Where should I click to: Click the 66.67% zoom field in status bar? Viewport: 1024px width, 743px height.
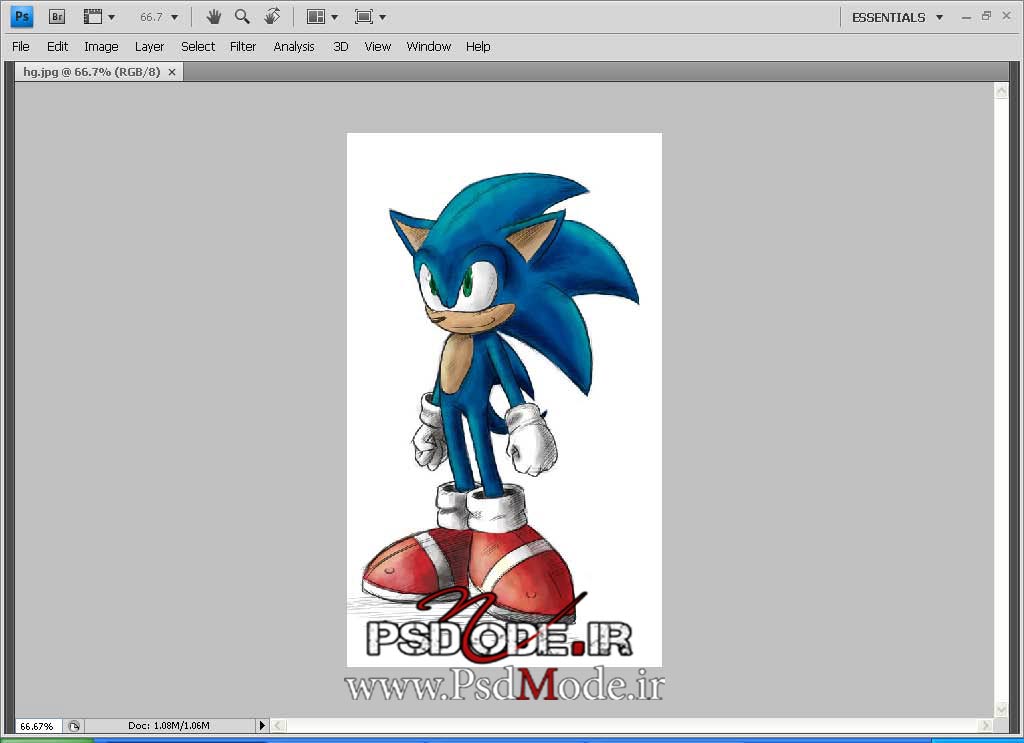point(37,726)
